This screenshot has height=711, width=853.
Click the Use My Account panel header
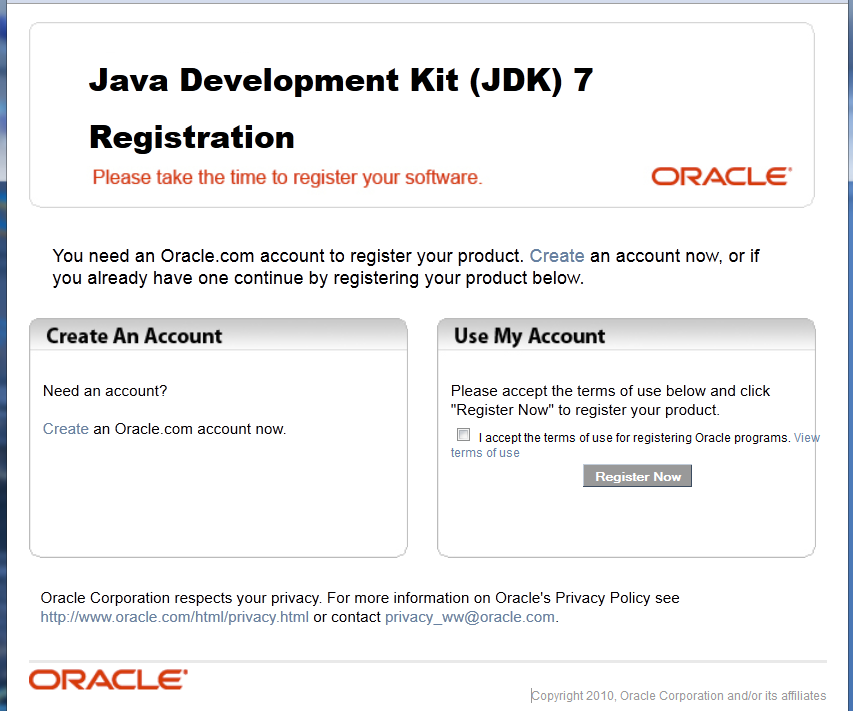click(530, 335)
